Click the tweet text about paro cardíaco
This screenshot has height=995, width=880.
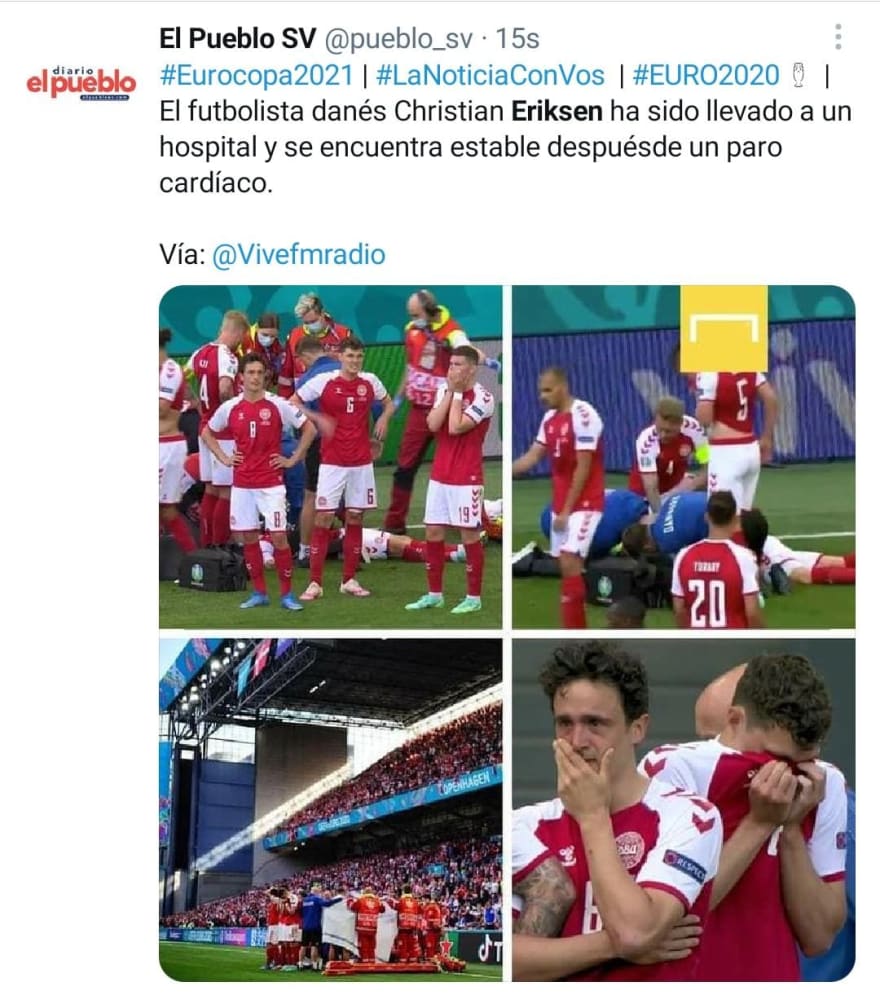505,147
